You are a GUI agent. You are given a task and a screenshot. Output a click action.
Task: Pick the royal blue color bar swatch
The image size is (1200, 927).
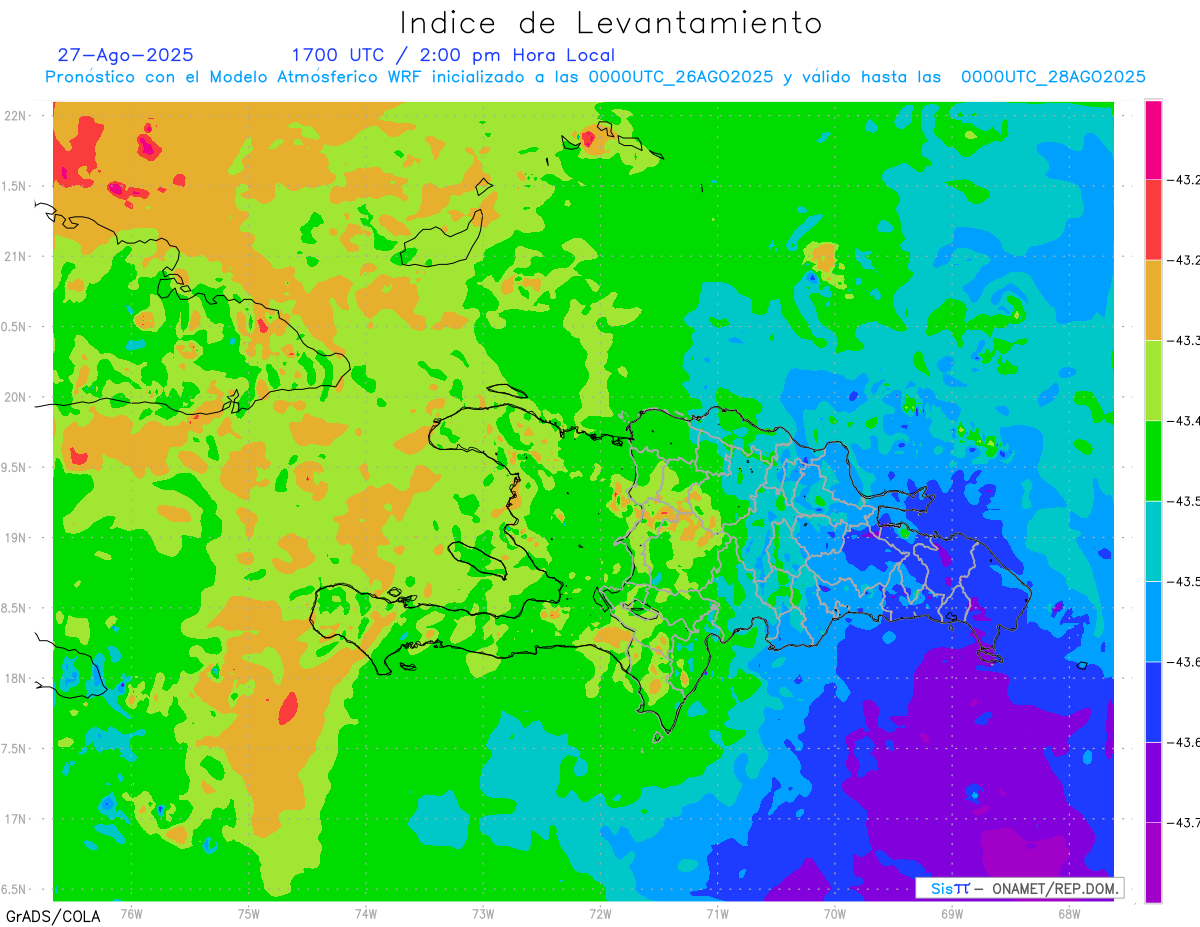(x=1153, y=701)
